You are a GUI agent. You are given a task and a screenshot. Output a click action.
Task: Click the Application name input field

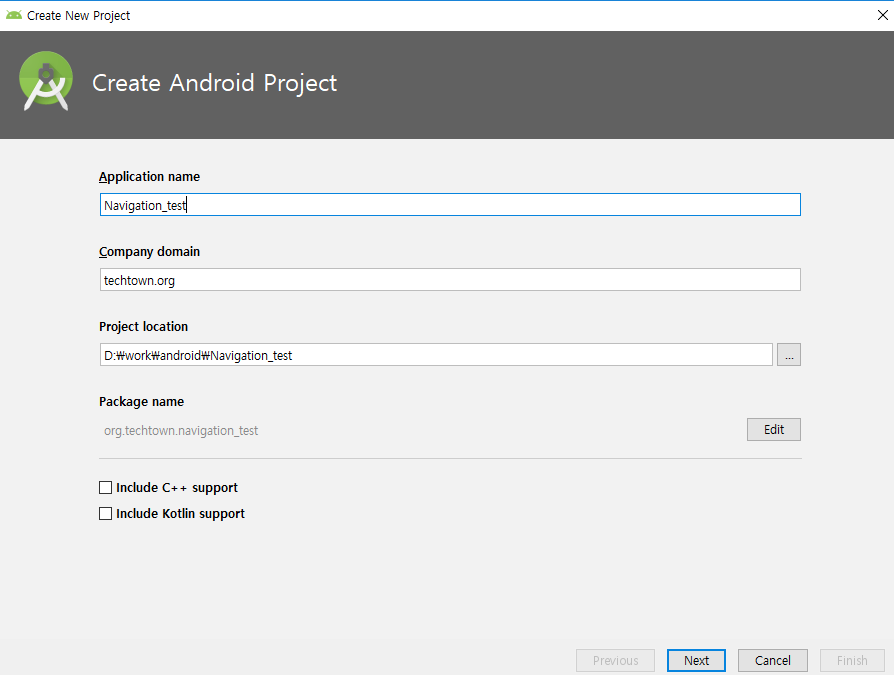pyautogui.click(x=450, y=205)
